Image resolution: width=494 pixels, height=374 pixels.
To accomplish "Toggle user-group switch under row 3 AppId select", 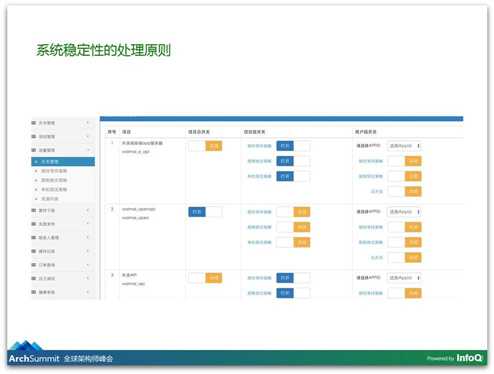I will click(405, 293).
